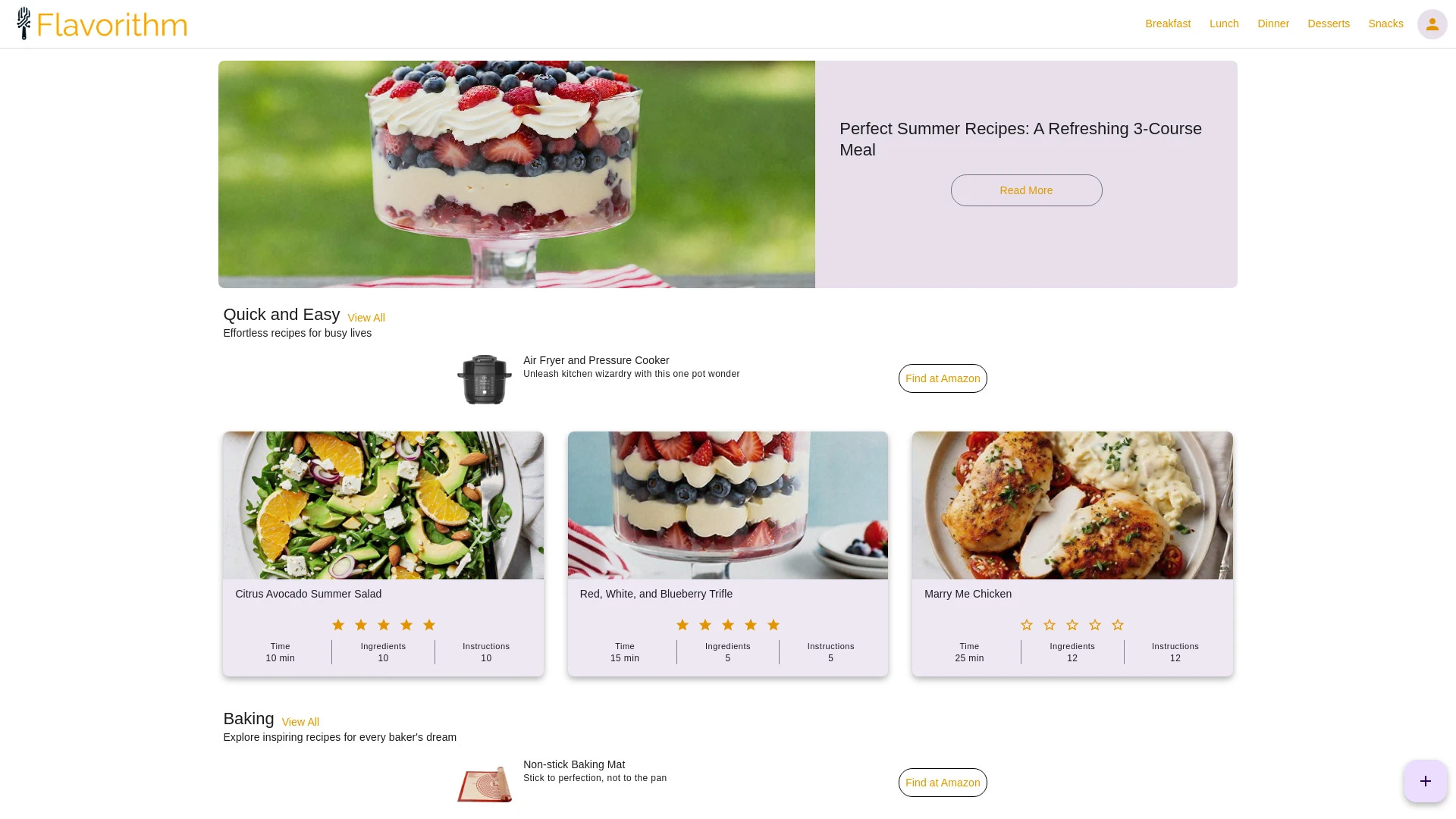Viewport: 1456px width, 819px height.
Task: Toggle the second star on Marry Me Chicken rating
Action: click(1049, 624)
